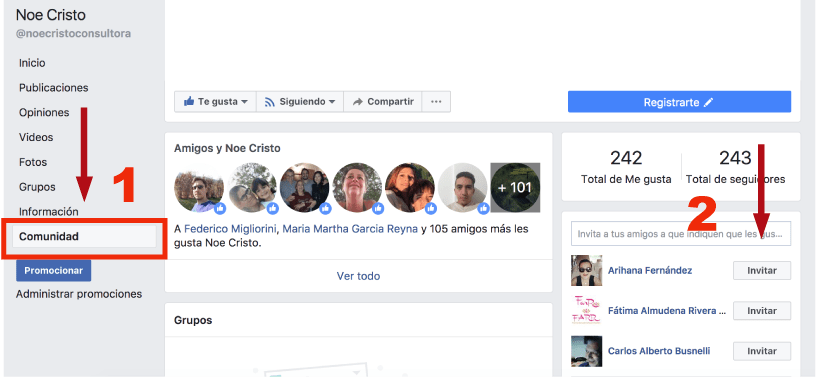
Task: Go to Publicaciones in the sidebar
Action: [x=53, y=88]
